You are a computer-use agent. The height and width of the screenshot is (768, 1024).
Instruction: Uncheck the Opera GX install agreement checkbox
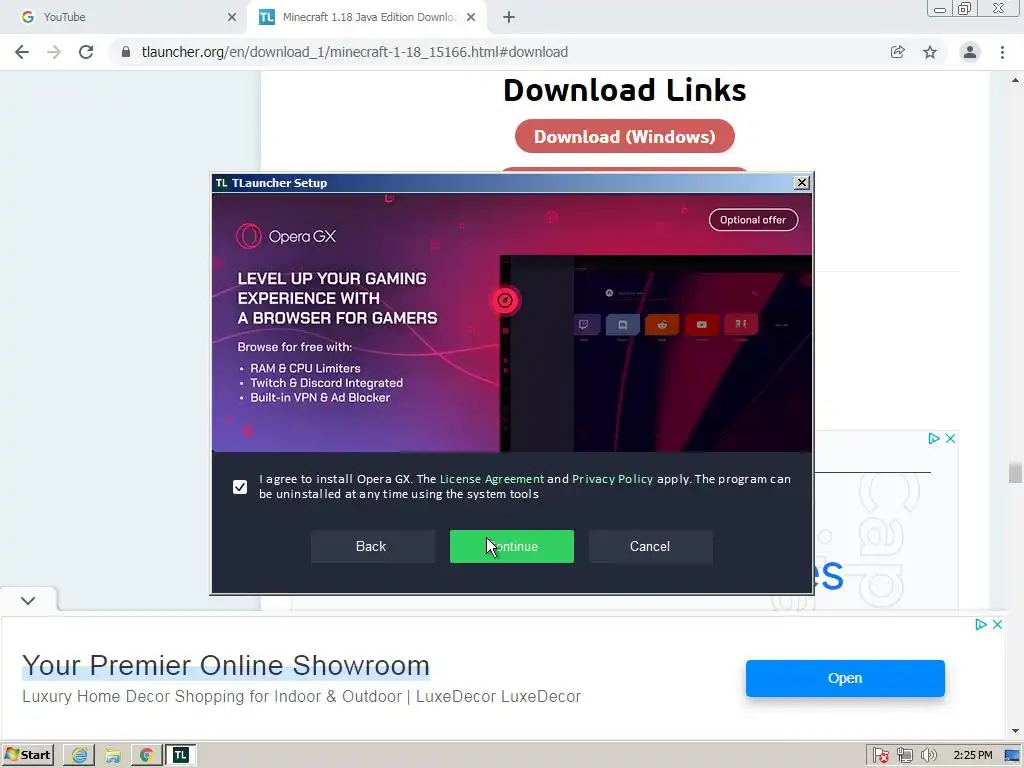click(x=240, y=487)
